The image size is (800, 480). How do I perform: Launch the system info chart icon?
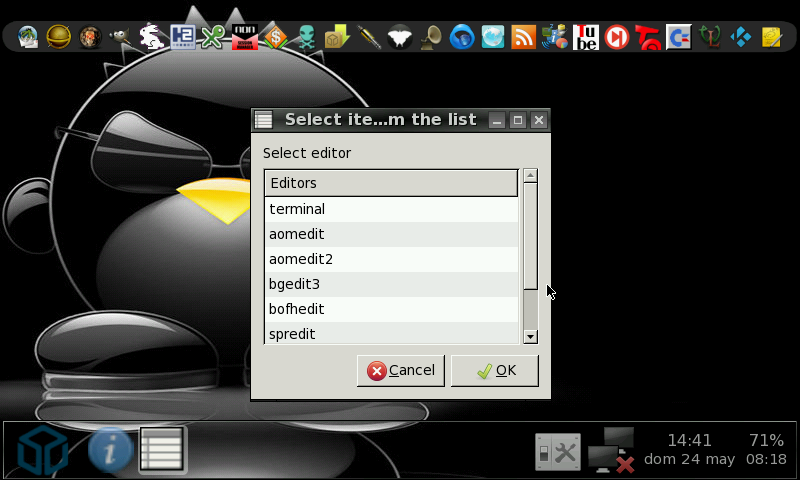point(555,37)
